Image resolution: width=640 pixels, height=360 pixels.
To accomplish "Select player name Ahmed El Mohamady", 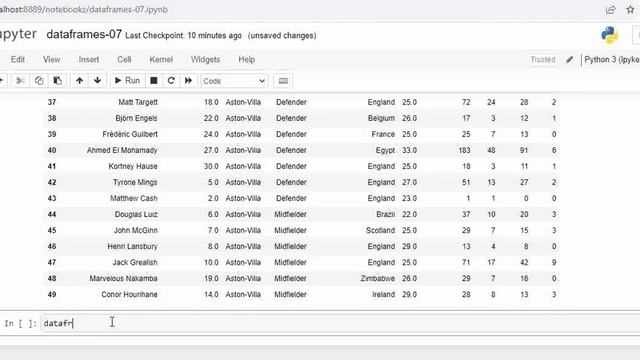I will click(x=122, y=150).
